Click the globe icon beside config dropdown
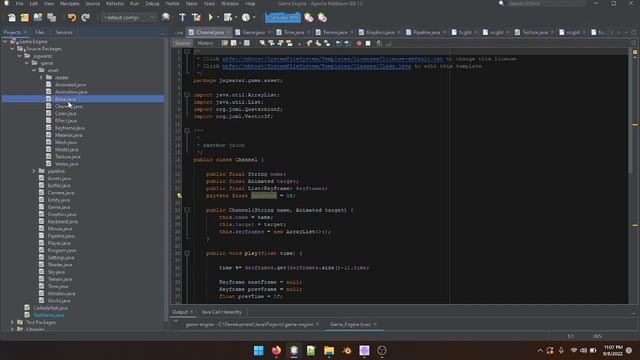 click(166, 18)
